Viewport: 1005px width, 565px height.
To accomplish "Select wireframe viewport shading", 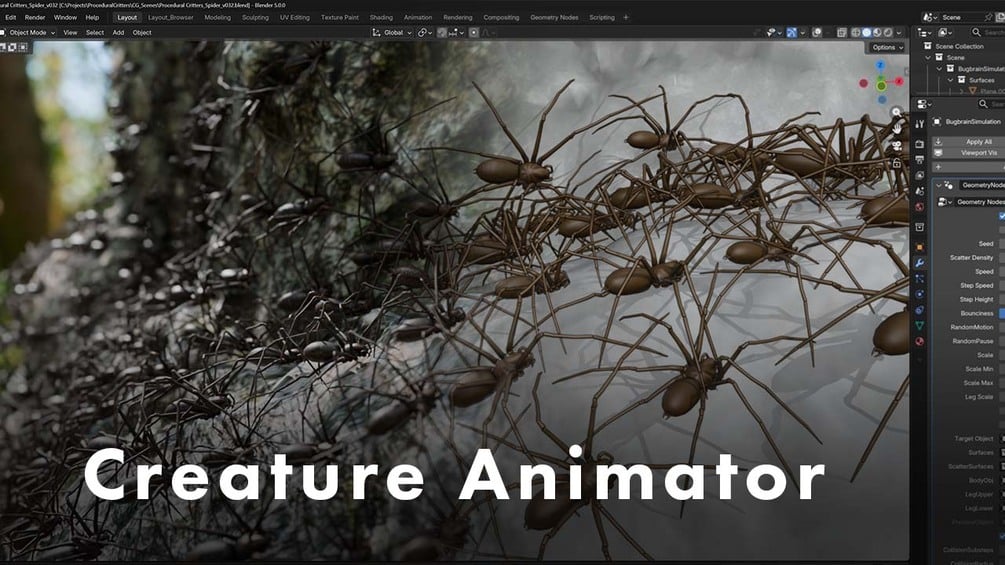I will coord(856,32).
